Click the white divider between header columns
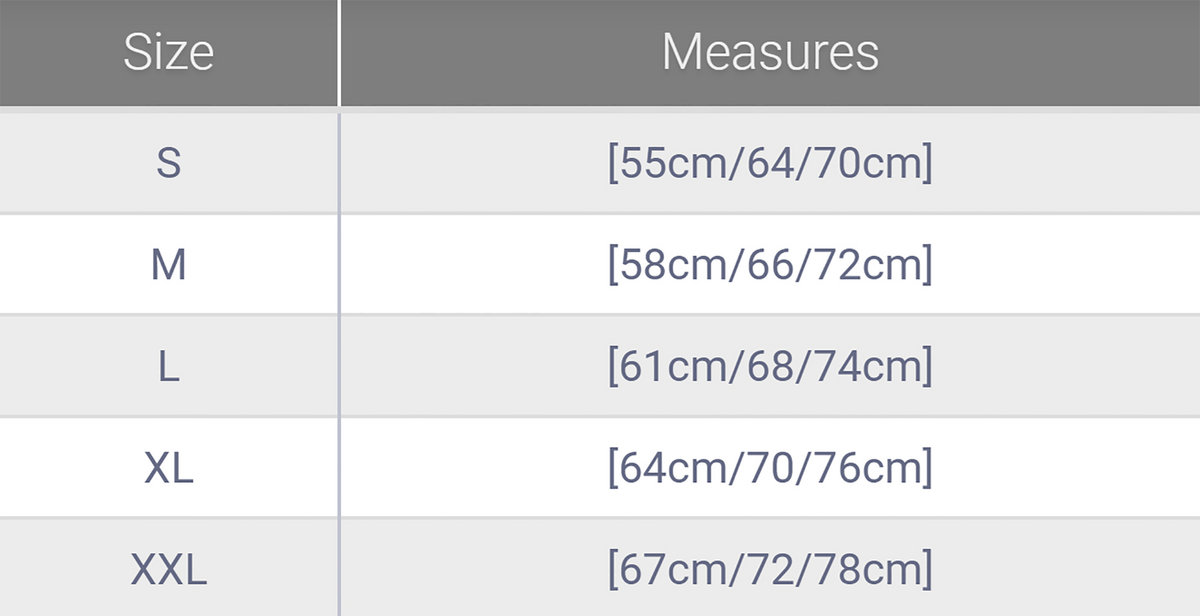1200x616 pixels. 339,52
